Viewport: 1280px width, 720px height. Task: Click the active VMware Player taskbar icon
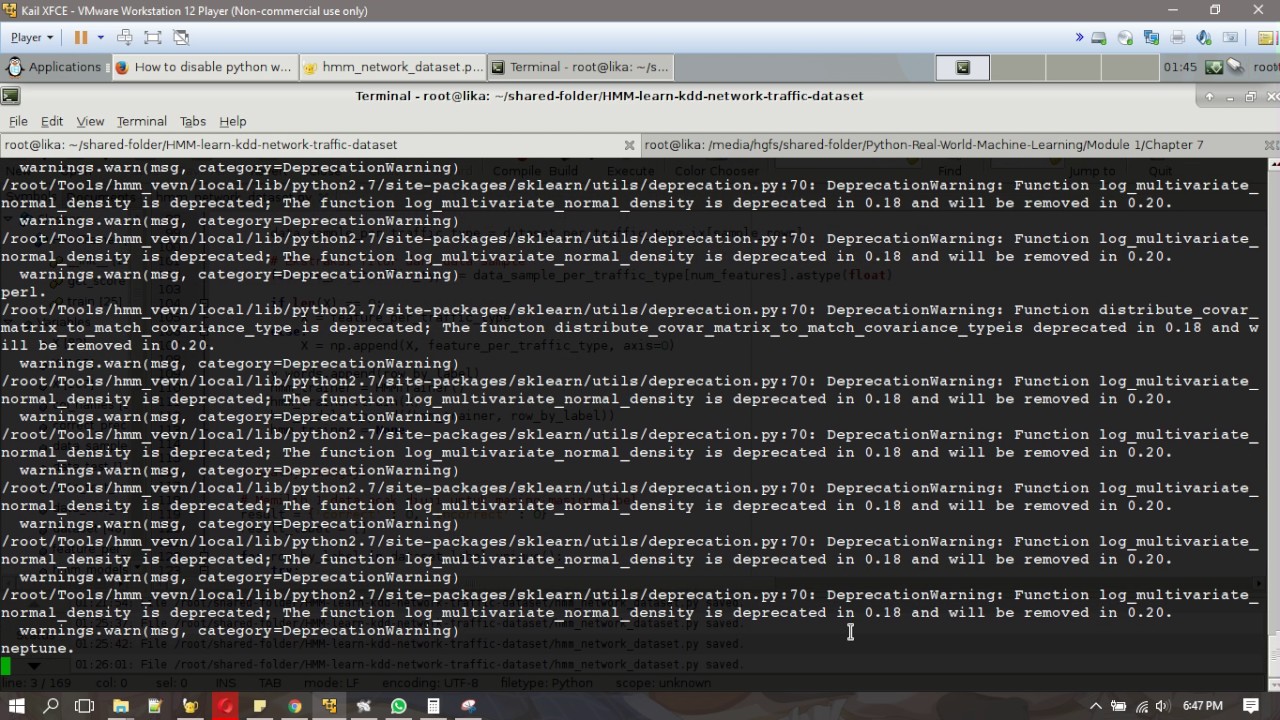329,706
